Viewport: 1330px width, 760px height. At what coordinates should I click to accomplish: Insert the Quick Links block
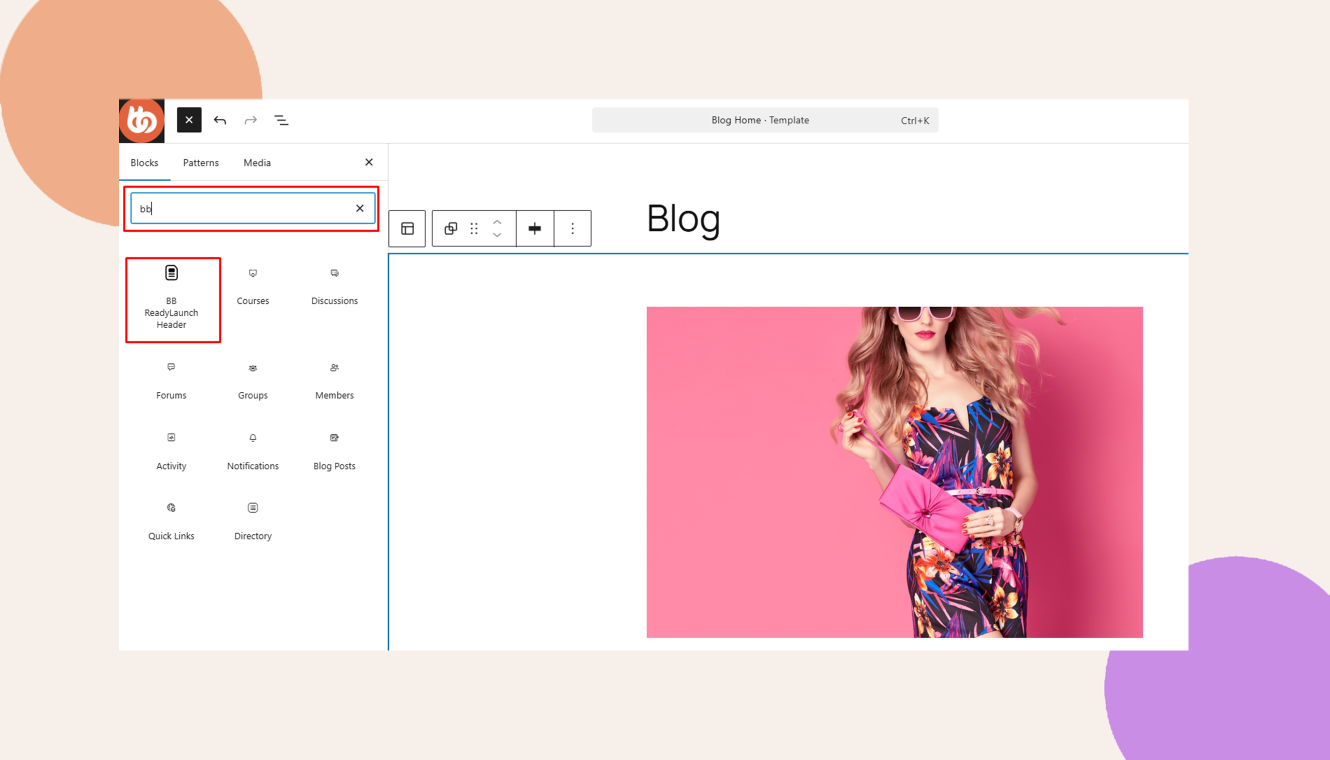171,522
